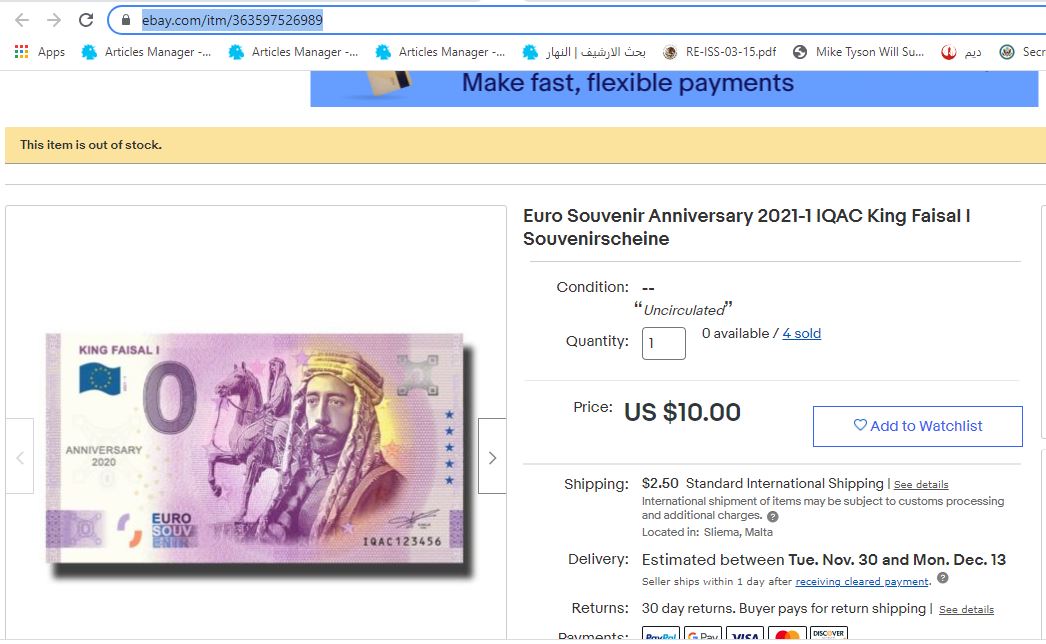The image size is (1046, 644).
Task: Open shipping See details link
Action: 921,485
